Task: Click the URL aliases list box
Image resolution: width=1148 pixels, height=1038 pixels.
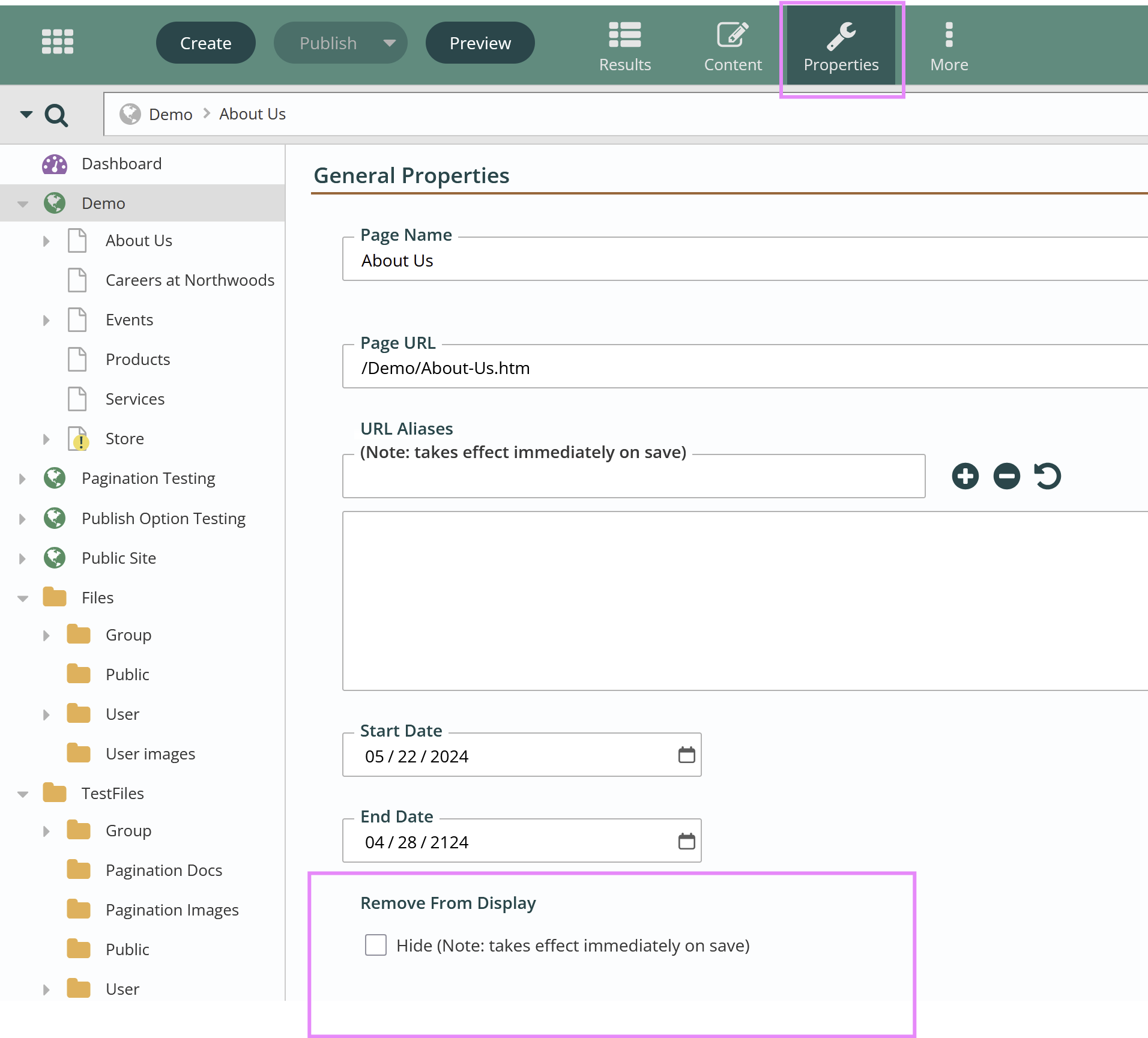Action: 745,601
